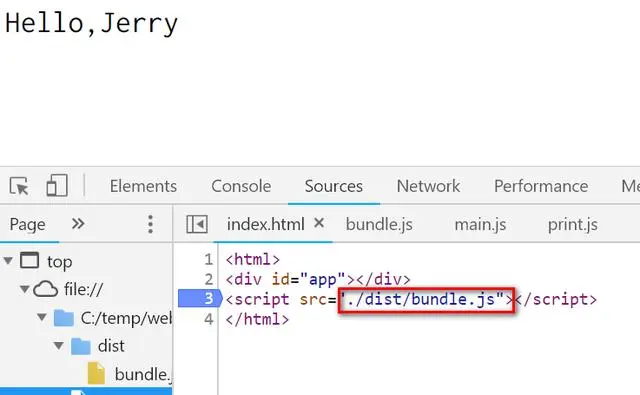Select the top frame tree item
Screen dimensions: 640x395
click(x=59, y=261)
